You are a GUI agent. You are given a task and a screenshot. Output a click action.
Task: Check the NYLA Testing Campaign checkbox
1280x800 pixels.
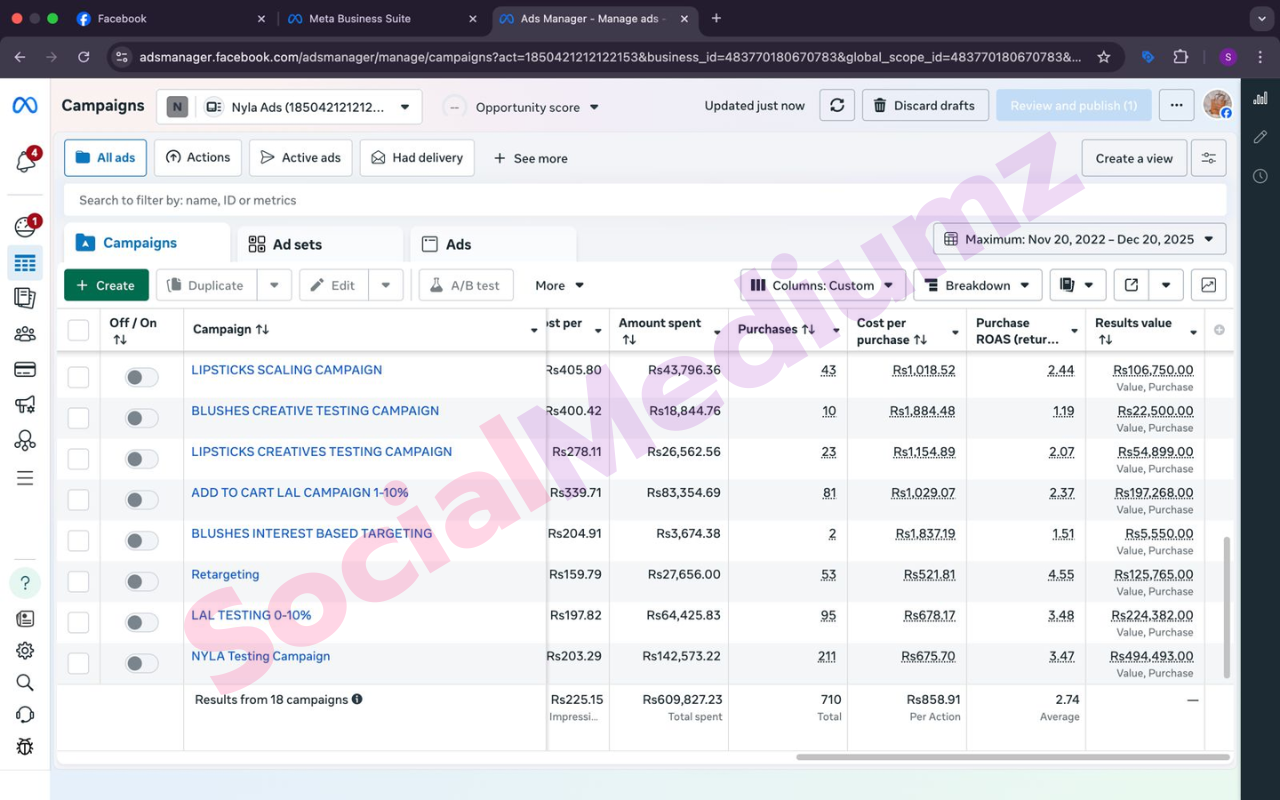pyautogui.click(x=78, y=663)
